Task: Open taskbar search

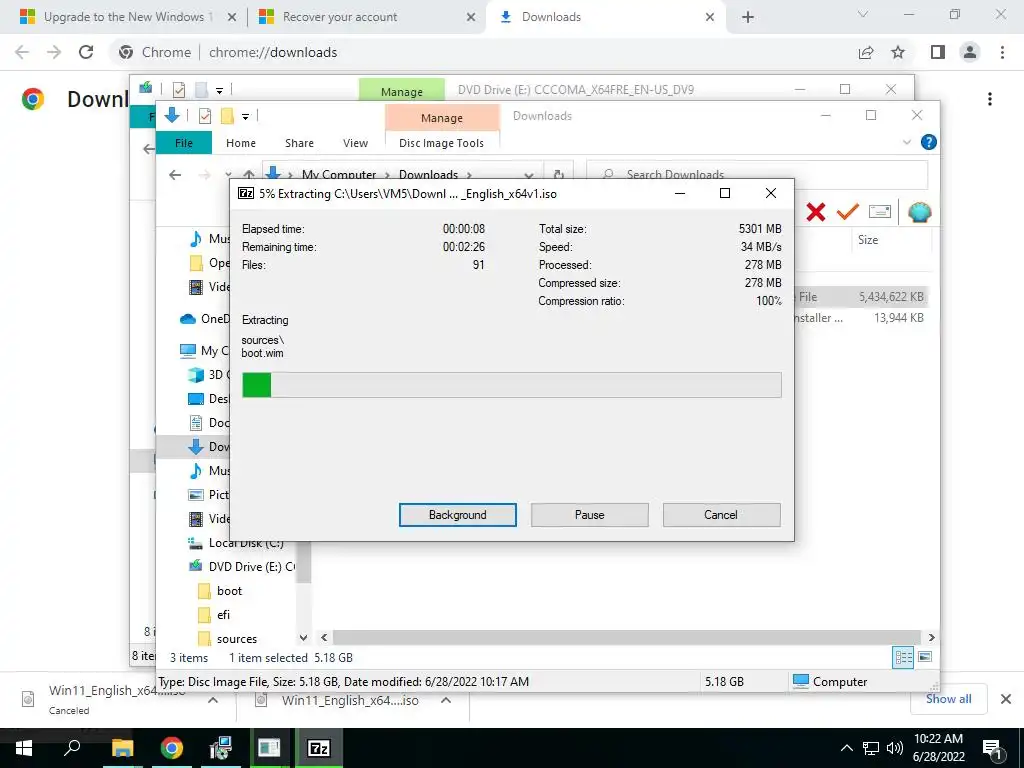Action: pos(72,748)
